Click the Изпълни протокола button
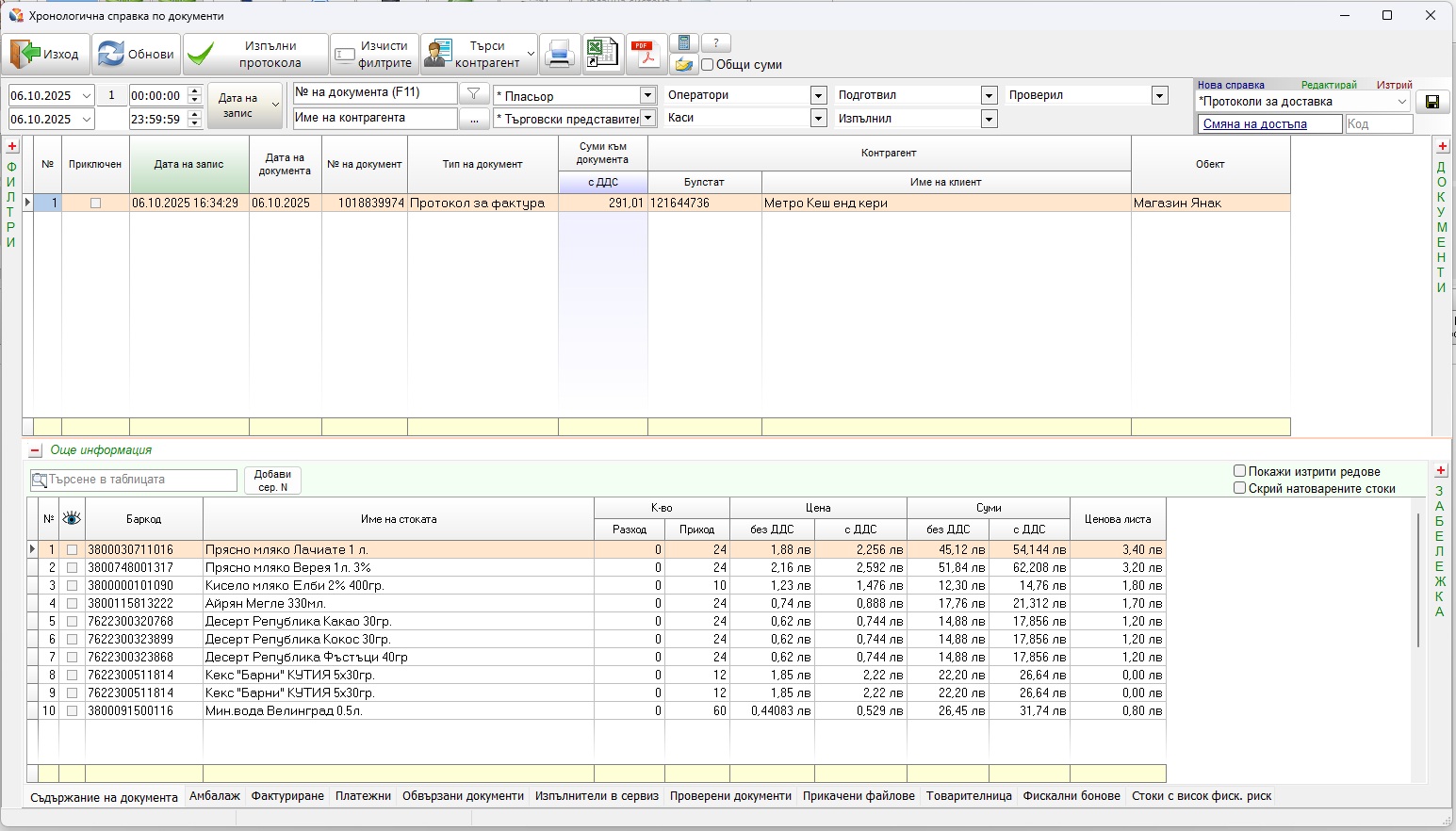 255,55
